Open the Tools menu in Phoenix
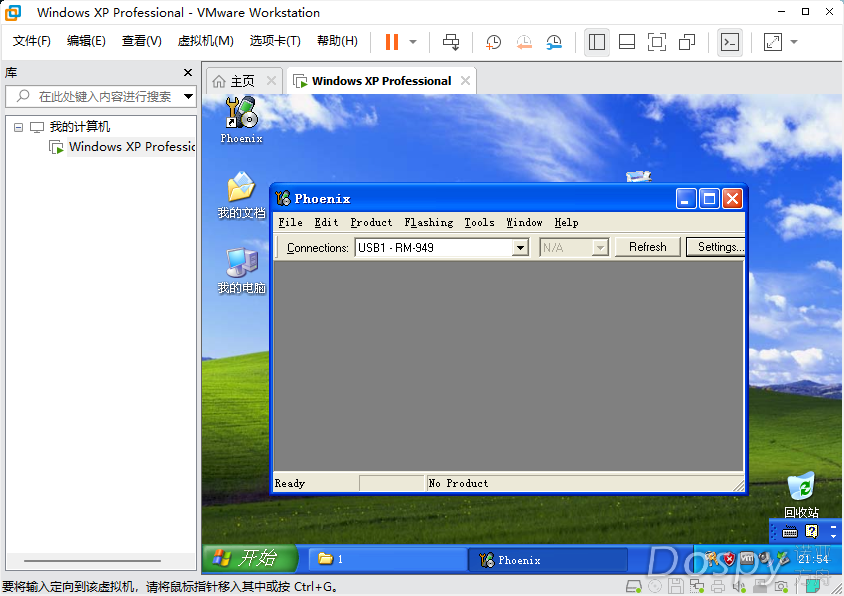 pyautogui.click(x=479, y=222)
